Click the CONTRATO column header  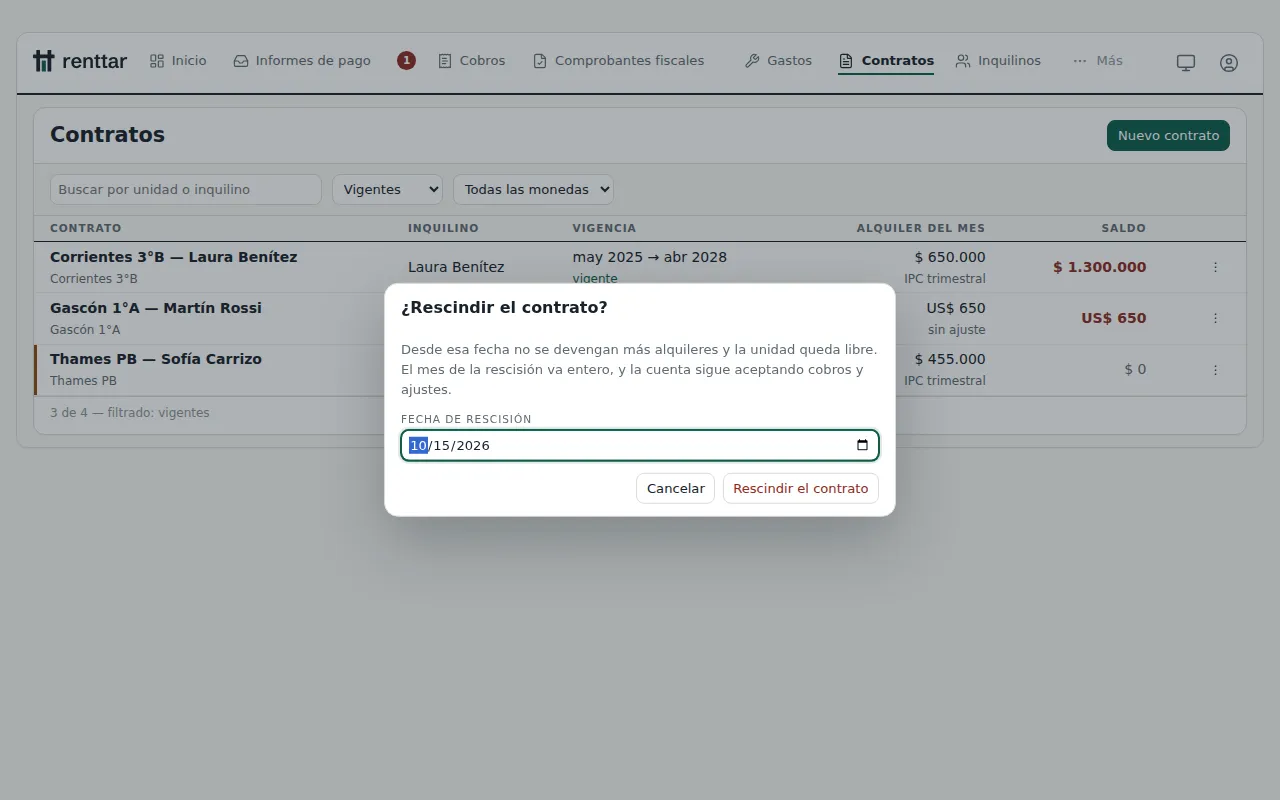coord(86,228)
